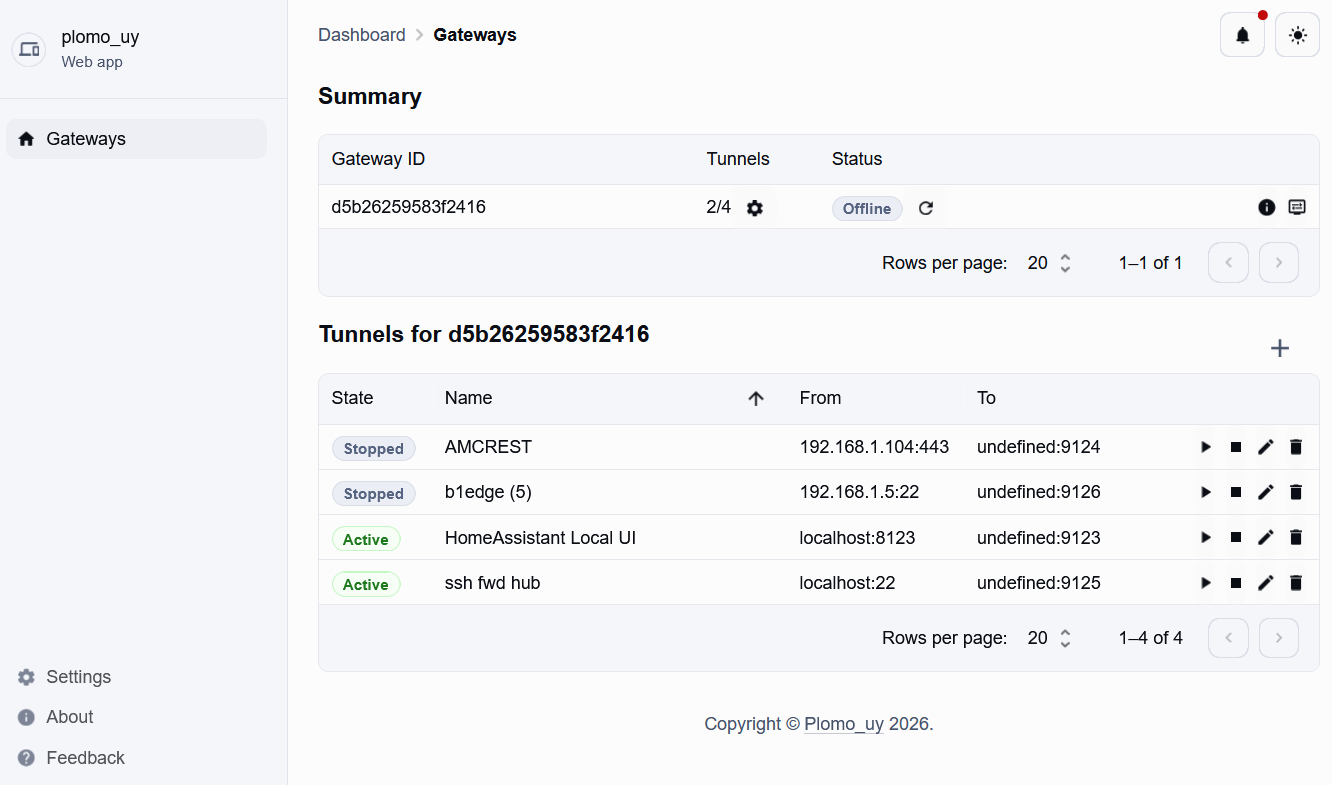Expand Rows per page in Tunnels table
Screen dimensions: 1332x785
1049,638
